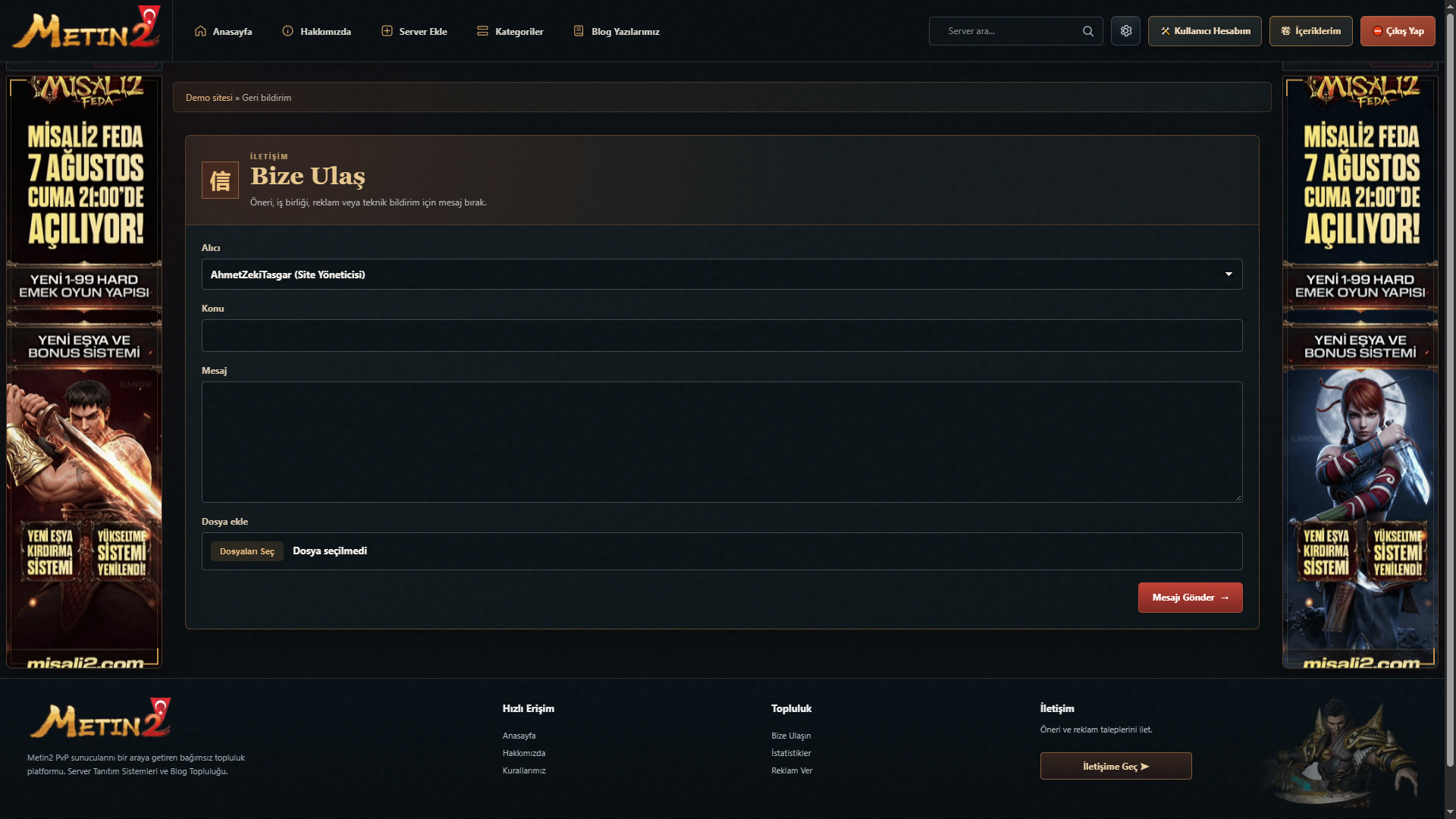
Task: Click the Dosya seçilmedi text
Action: pos(330,551)
